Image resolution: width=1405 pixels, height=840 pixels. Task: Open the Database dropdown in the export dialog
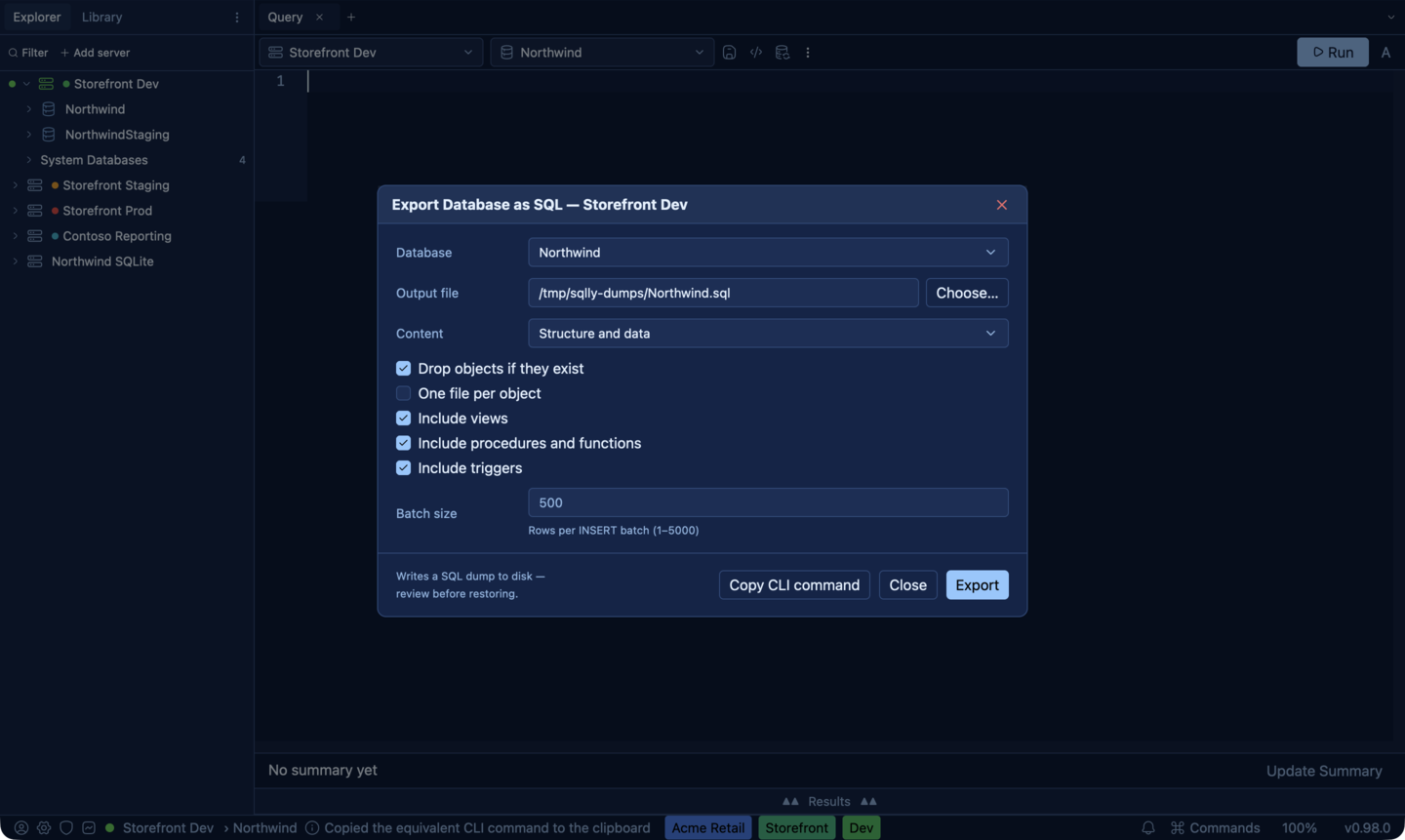768,253
